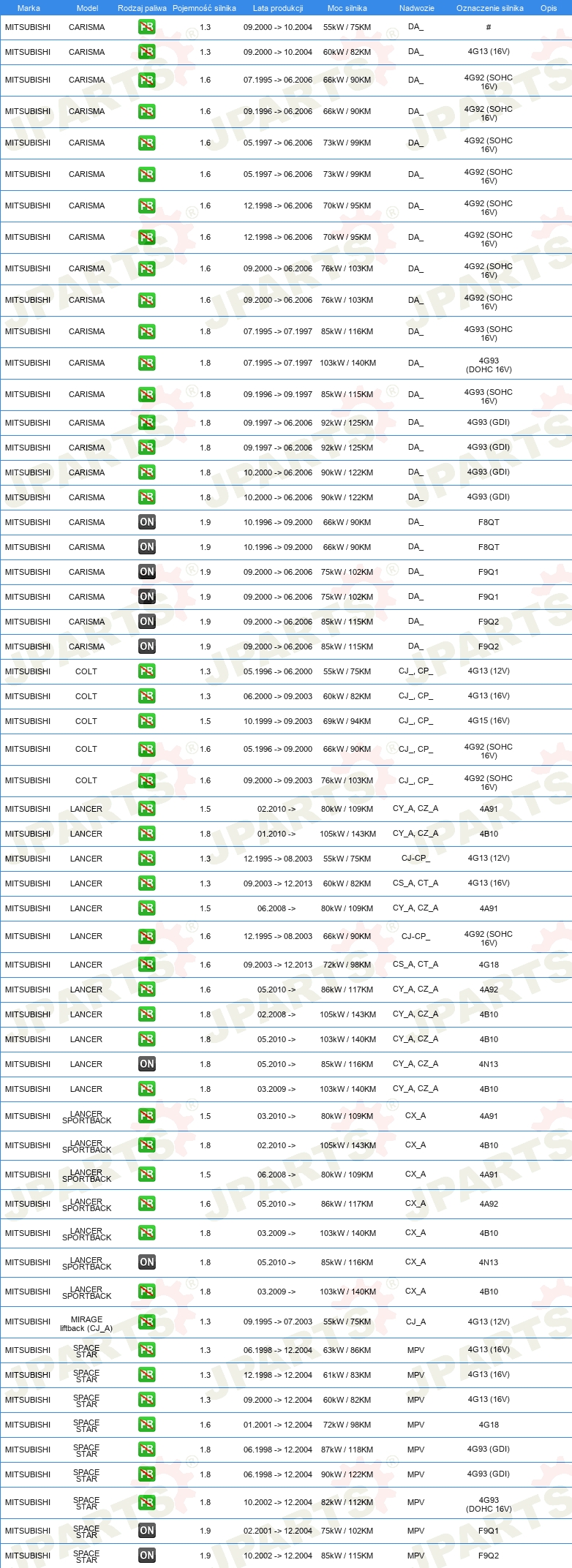Viewport: 572px width, 1568px height.
Task: Click petrol icon in Lancer 02.2010 80kW row
Action: pos(147,809)
